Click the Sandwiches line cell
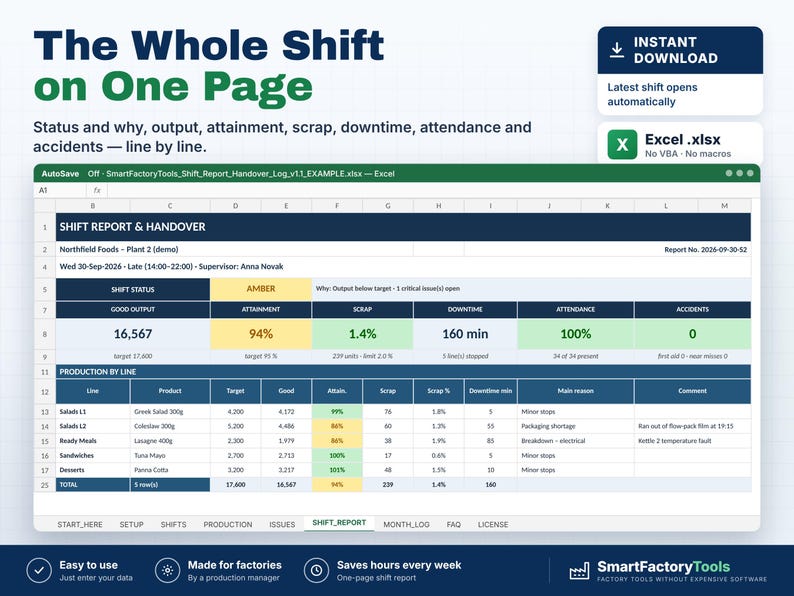The image size is (794, 596). click(x=93, y=456)
